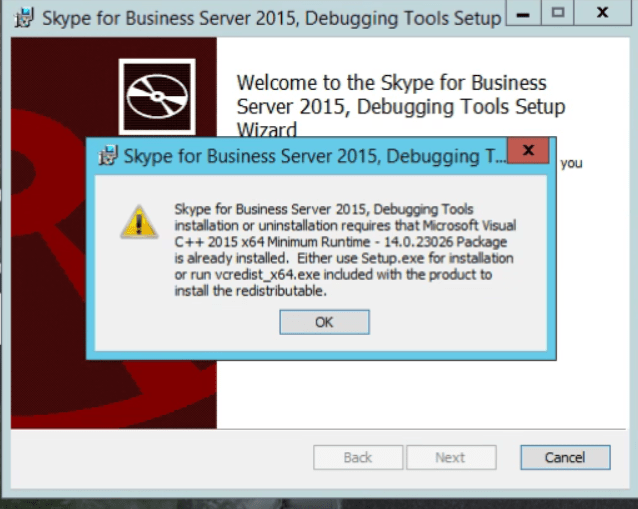Click the partially hidden word "you"

(571, 162)
